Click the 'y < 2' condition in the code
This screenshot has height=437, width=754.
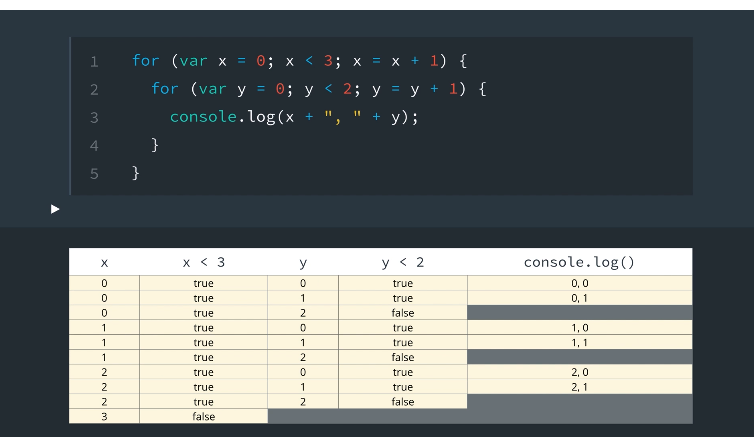coord(328,89)
